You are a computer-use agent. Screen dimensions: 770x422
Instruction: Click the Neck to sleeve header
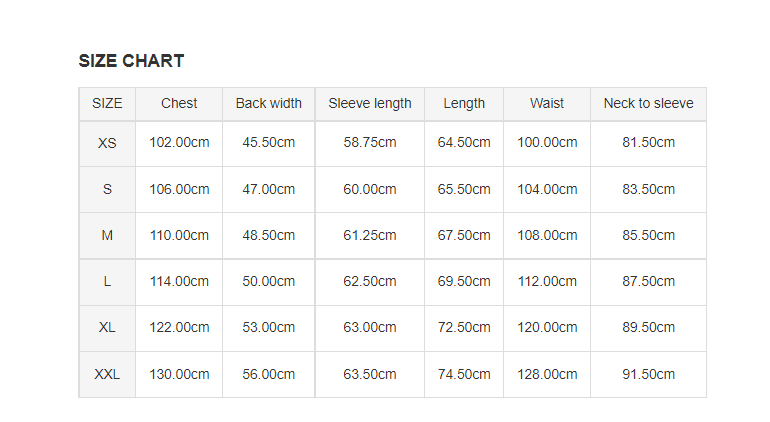648,104
